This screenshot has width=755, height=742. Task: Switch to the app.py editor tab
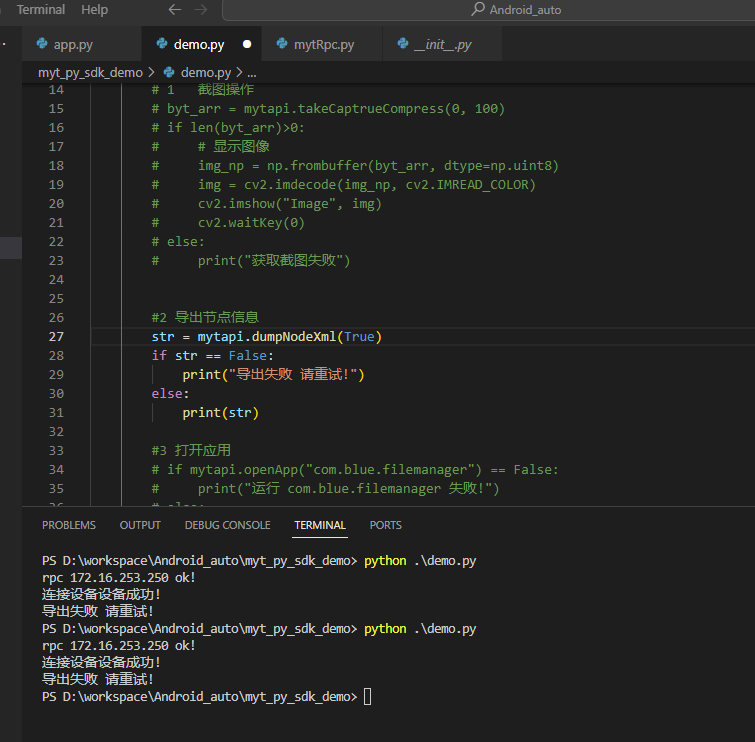(73, 45)
